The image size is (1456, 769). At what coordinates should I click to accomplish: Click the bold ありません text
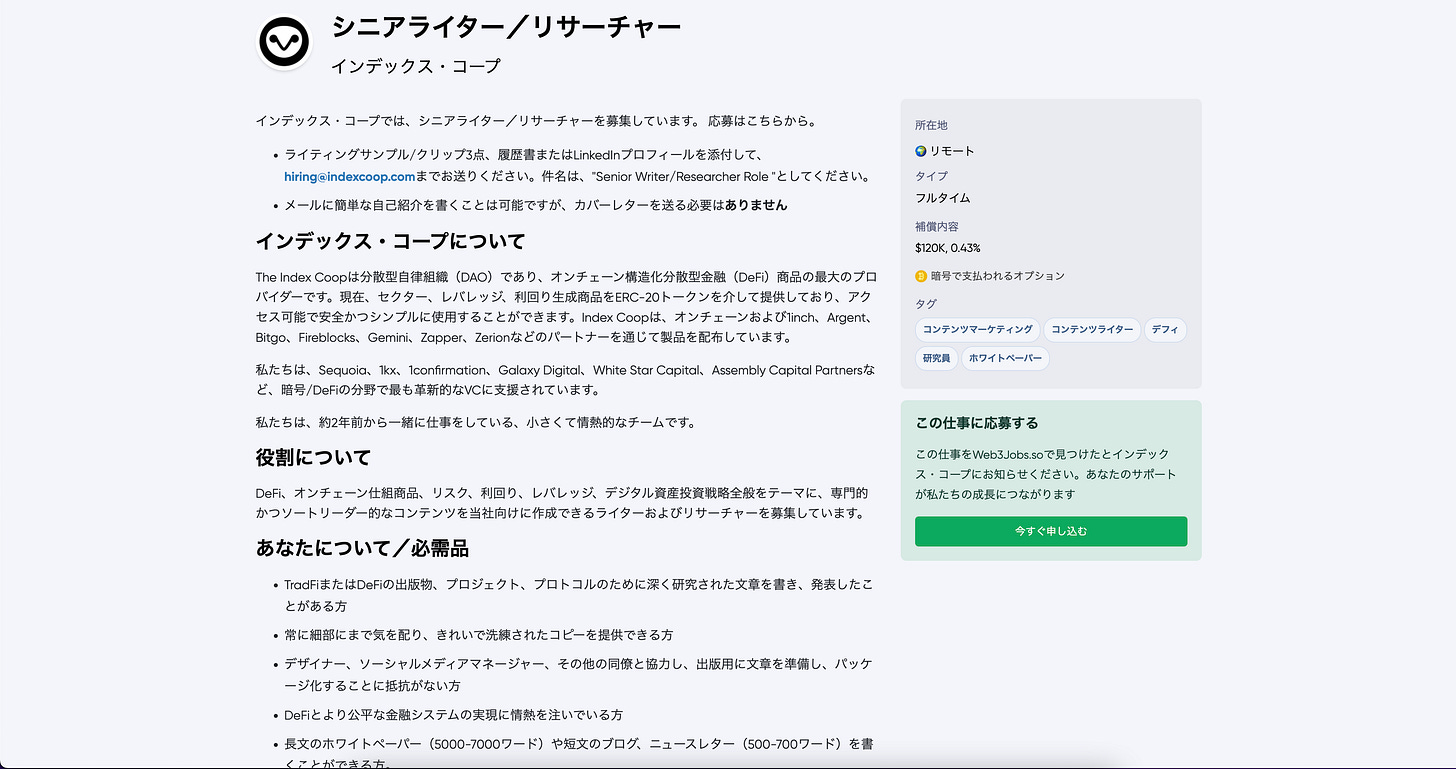click(756, 205)
